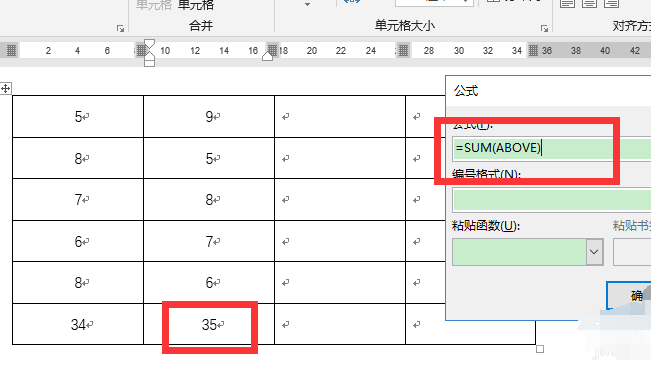Image resolution: width=651 pixels, height=369 pixels.
Task: Click the Formula dialog title bar
Action: [548, 91]
